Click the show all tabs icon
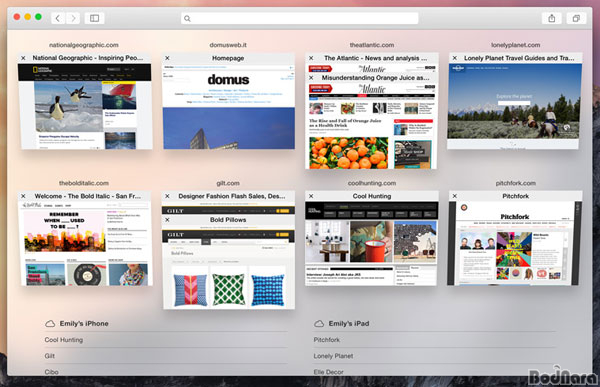The image size is (600, 387). pos(576,18)
